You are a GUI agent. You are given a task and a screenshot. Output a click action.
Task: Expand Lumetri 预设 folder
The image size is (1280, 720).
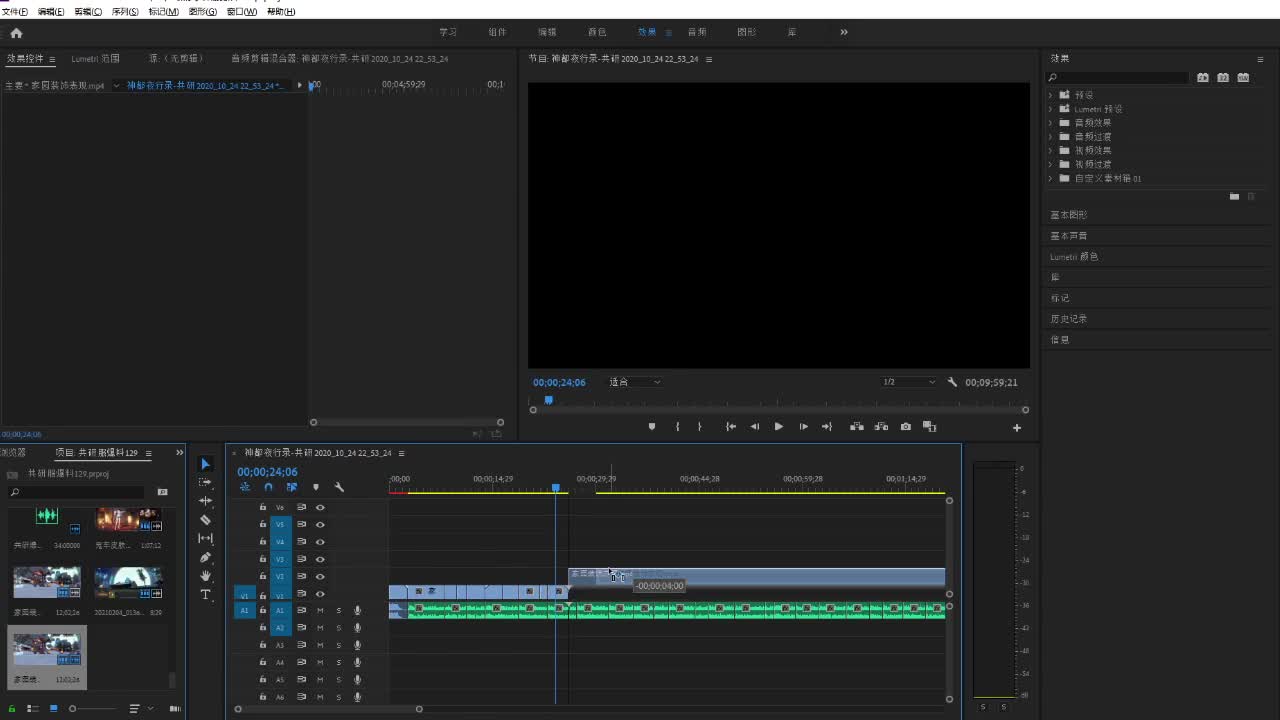pos(1051,109)
